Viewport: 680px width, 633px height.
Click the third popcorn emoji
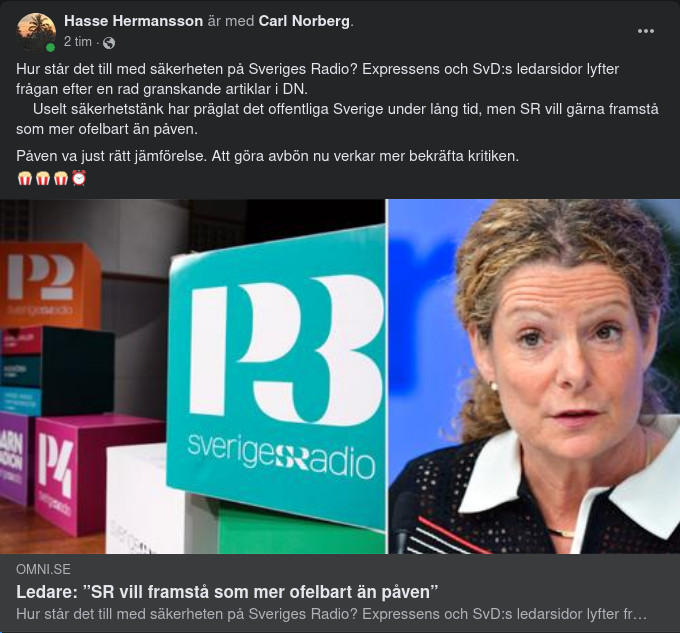tap(61, 178)
